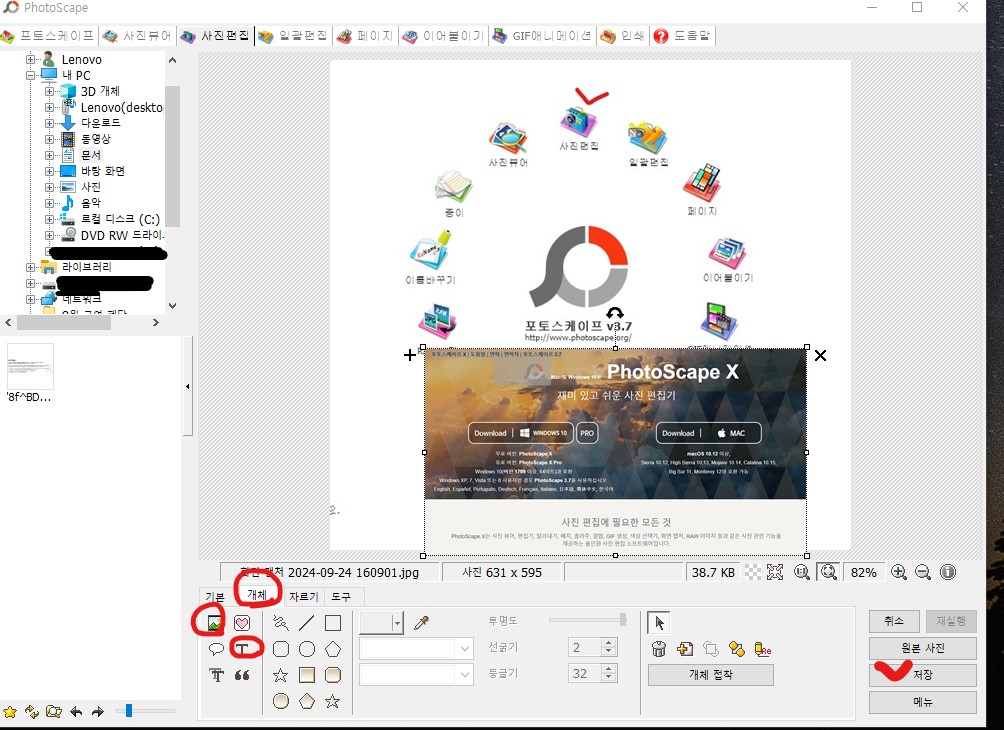This screenshot has width=1004, height=730.
Task: Switch to the 기본 editing tab
Action: (215, 597)
